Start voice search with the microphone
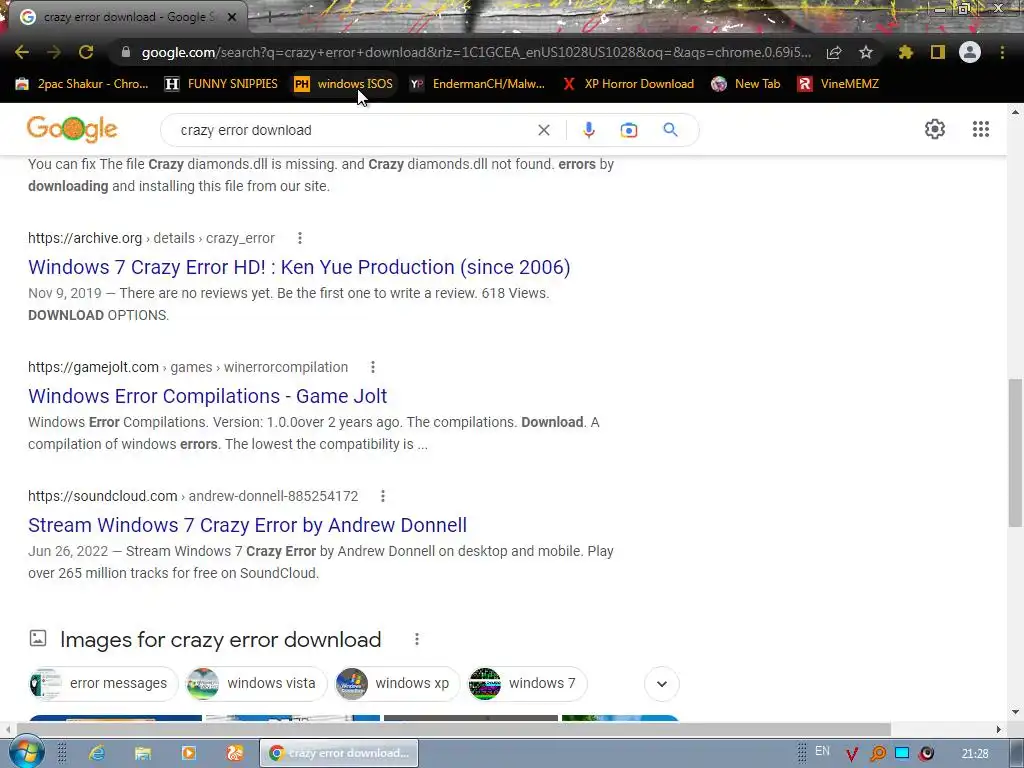 pos(588,130)
